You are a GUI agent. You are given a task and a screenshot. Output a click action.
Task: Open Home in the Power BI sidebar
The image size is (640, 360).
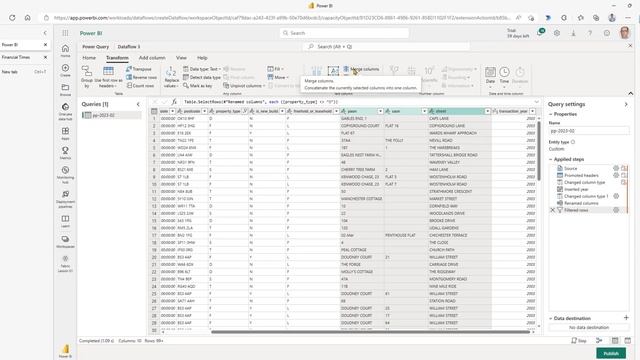click(65, 51)
